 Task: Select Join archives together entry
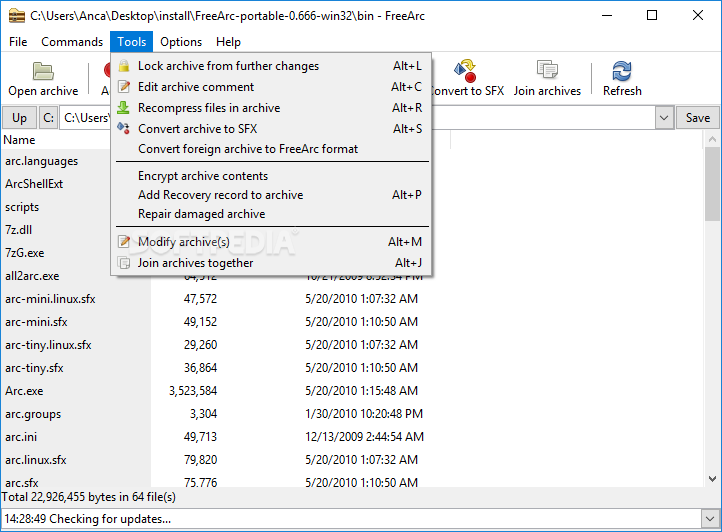[271, 263]
